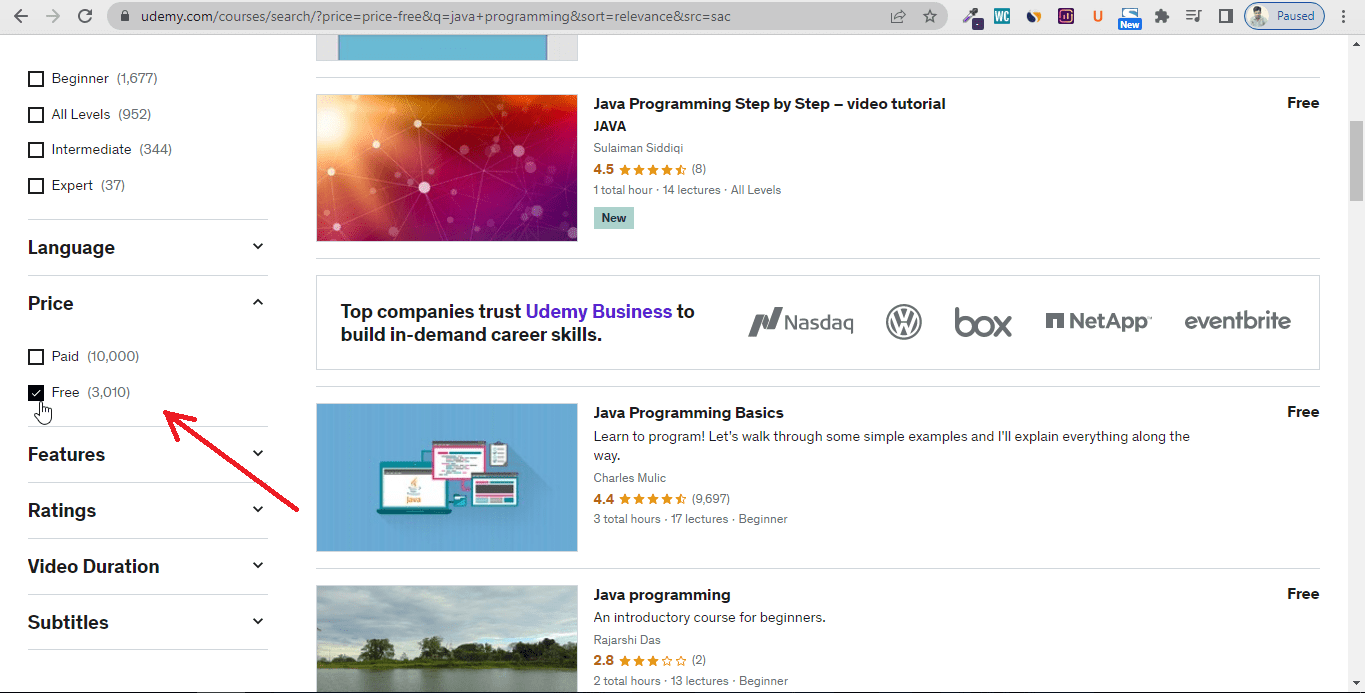
Task: Follow the Udemy Business link
Action: pyautogui.click(x=599, y=311)
